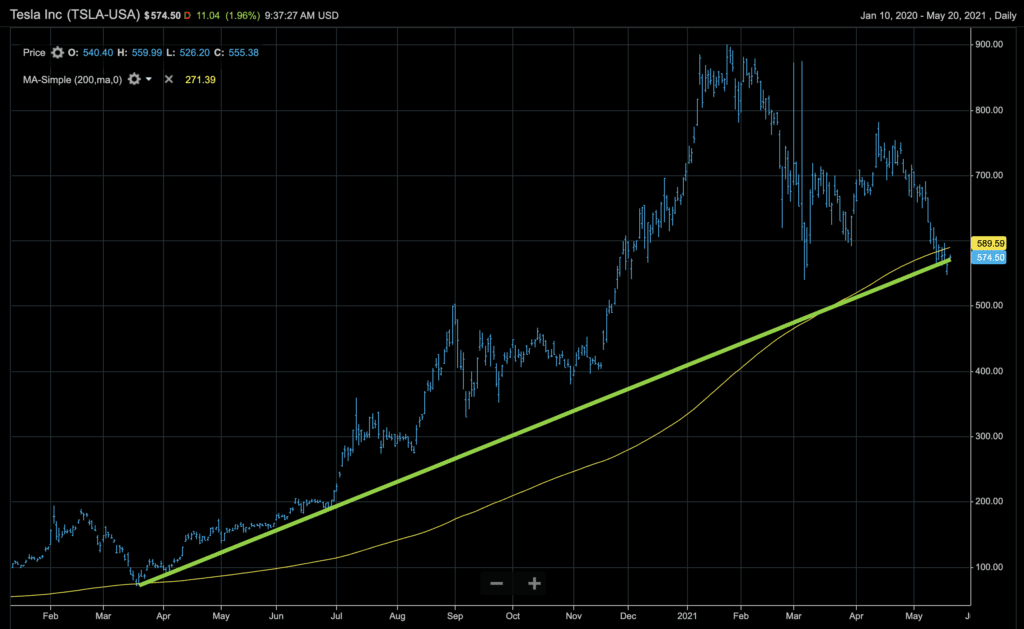
Task: Remove the MA-Simple indicator with the X
Action: point(169,78)
